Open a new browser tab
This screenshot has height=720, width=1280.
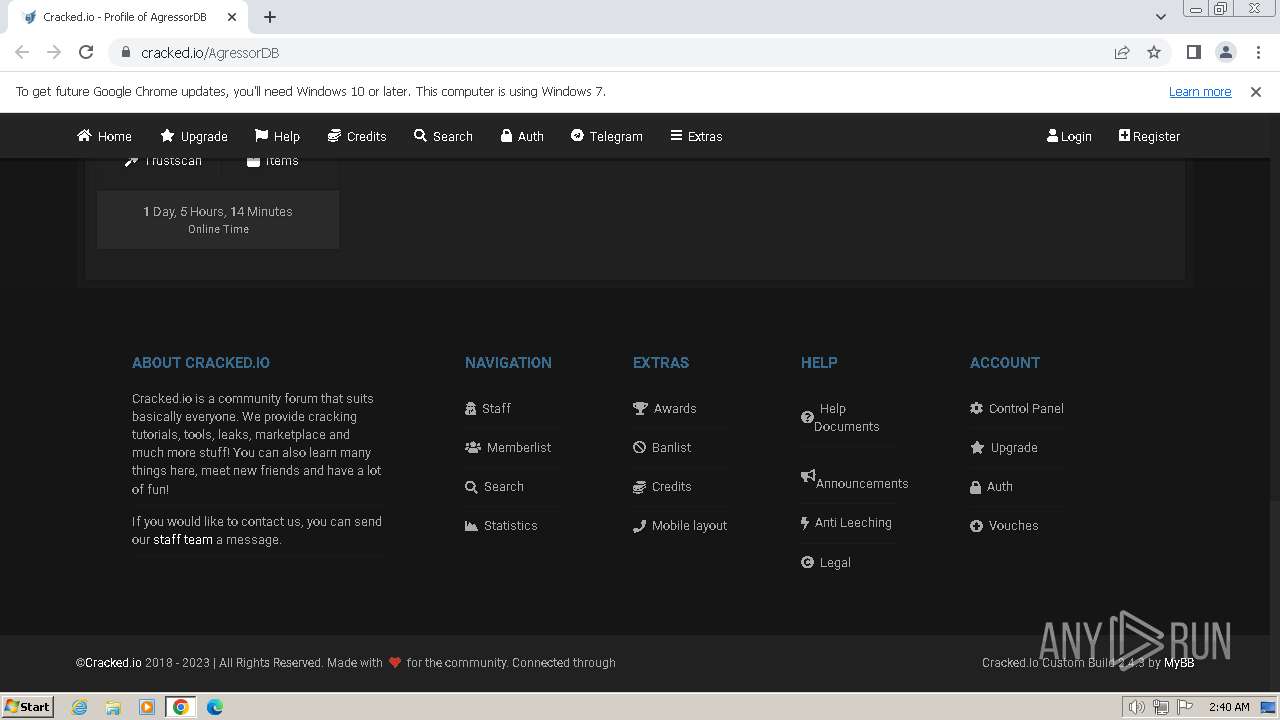tap(270, 17)
